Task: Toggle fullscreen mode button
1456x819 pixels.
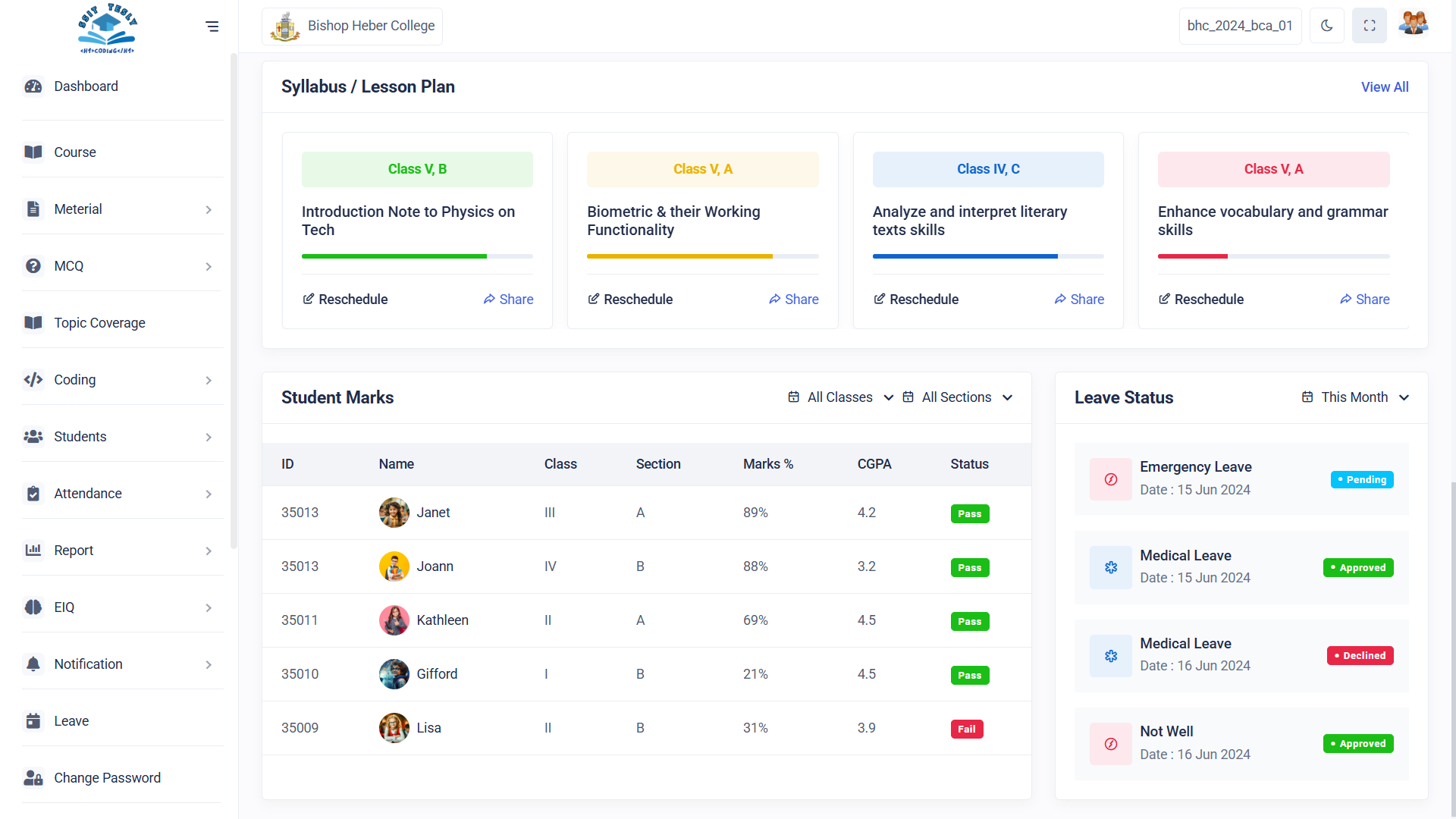Action: click(1369, 26)
